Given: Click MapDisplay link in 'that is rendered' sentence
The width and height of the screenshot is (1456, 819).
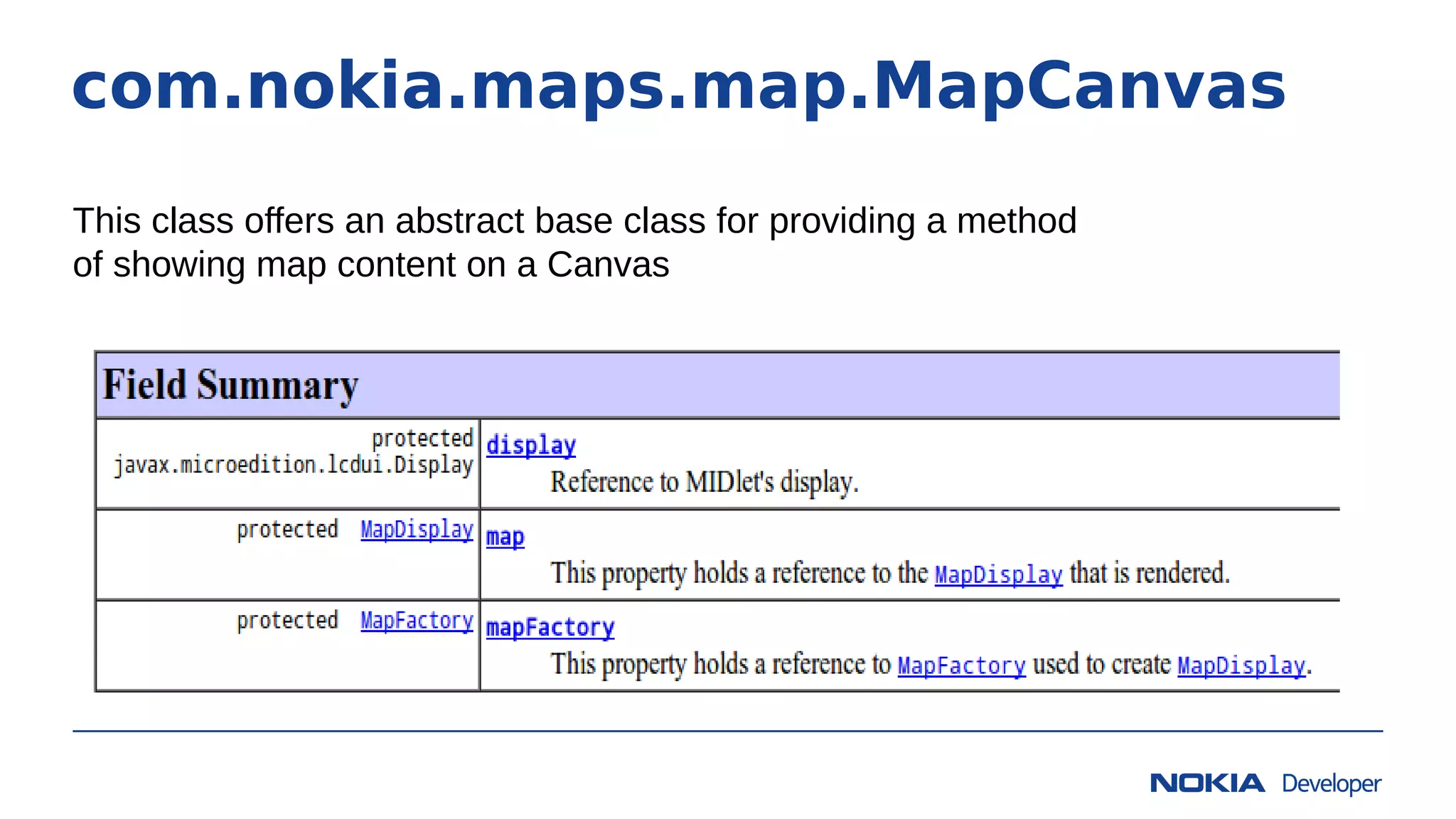Looking at the screenshot, I should [998, 574].
